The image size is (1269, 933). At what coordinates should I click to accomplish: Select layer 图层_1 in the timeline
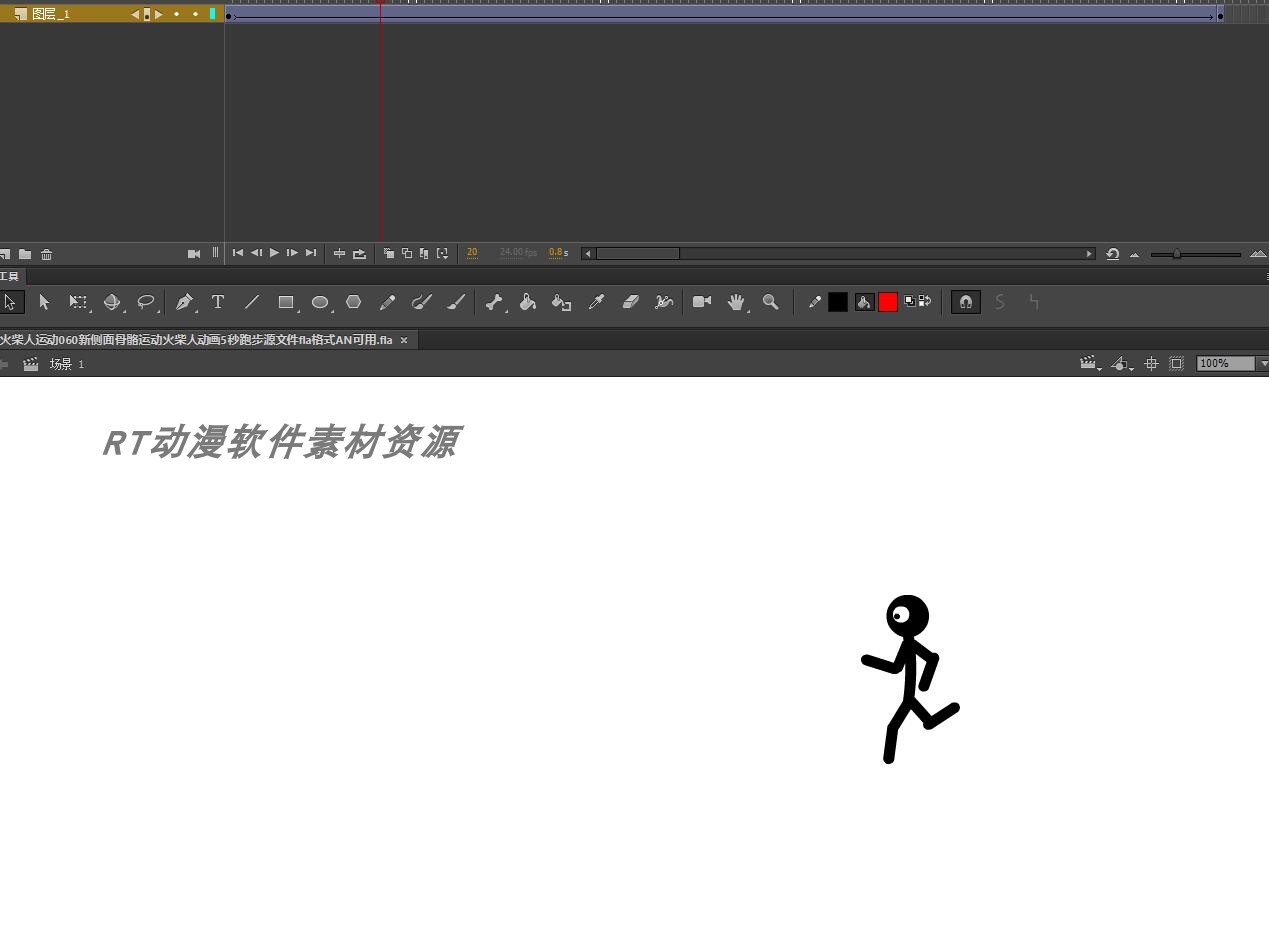51,14
